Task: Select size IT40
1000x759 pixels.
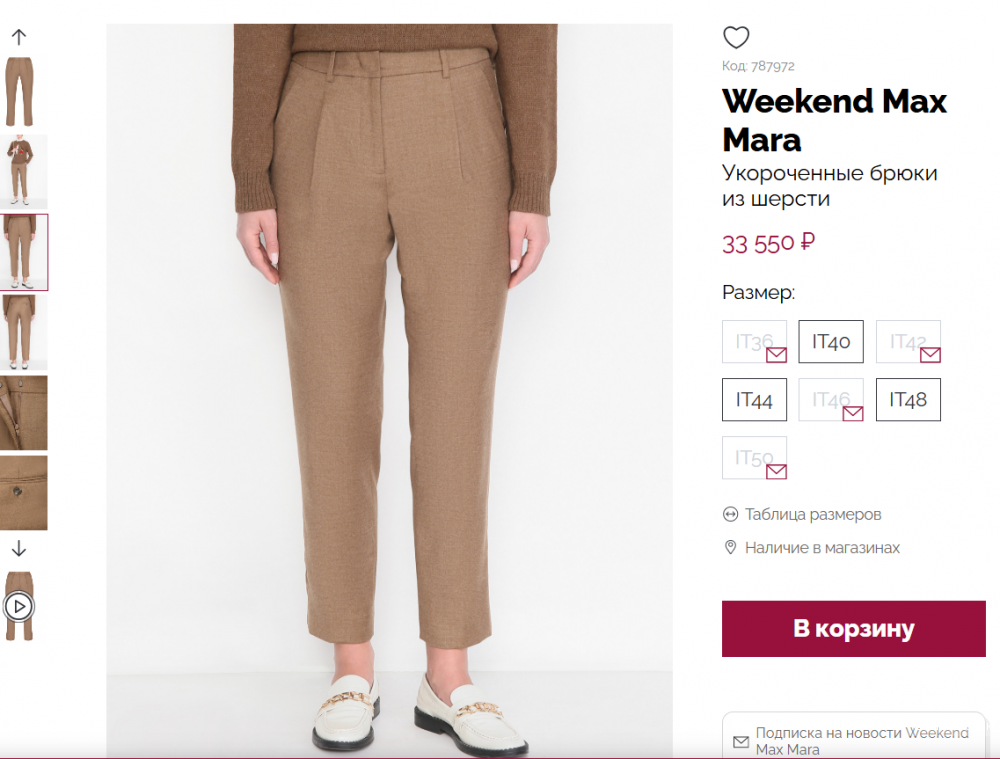Action: tap(831, 341)
